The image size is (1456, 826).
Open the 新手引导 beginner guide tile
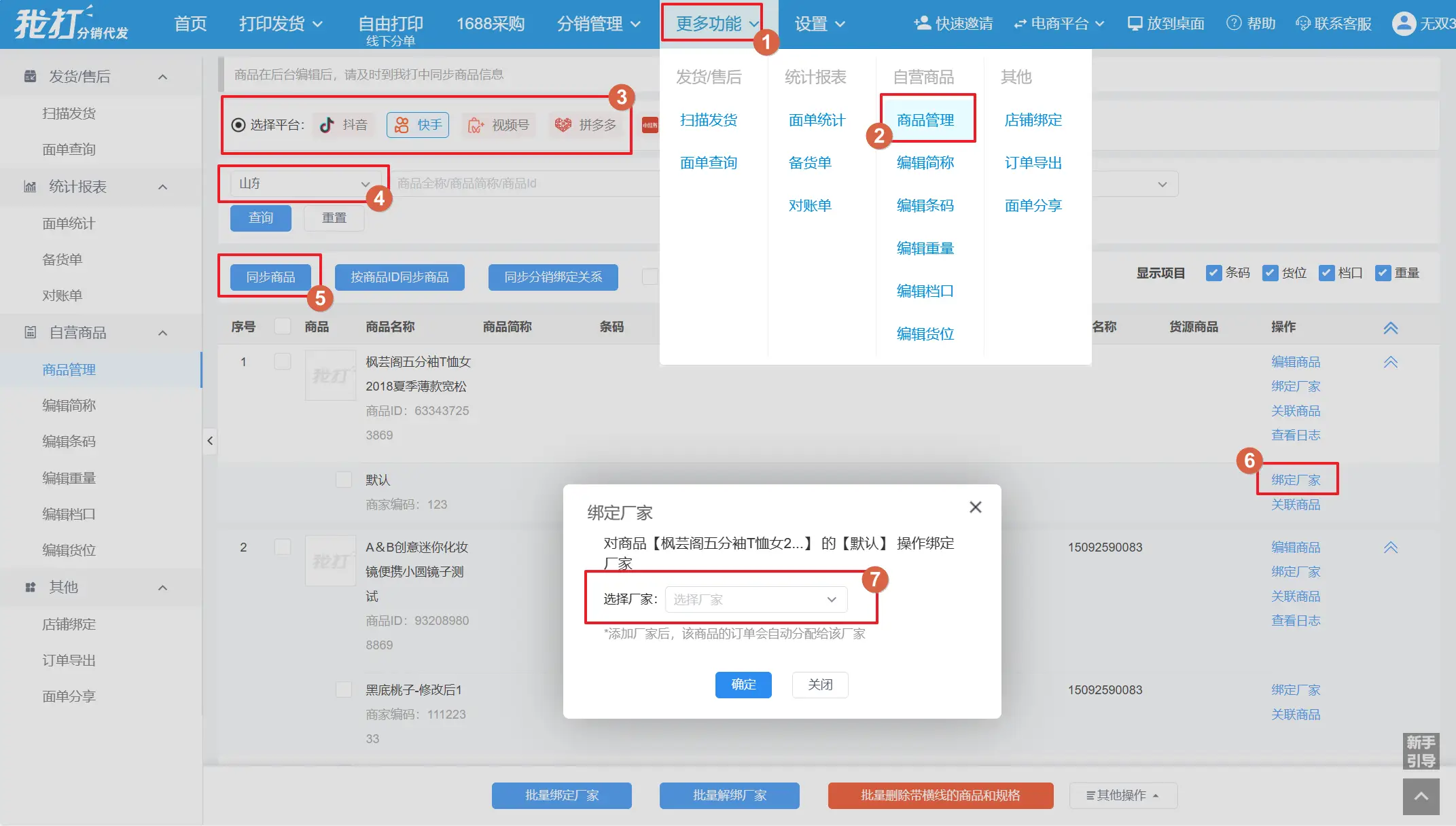pyautogui.click(x=1421, y=751)
